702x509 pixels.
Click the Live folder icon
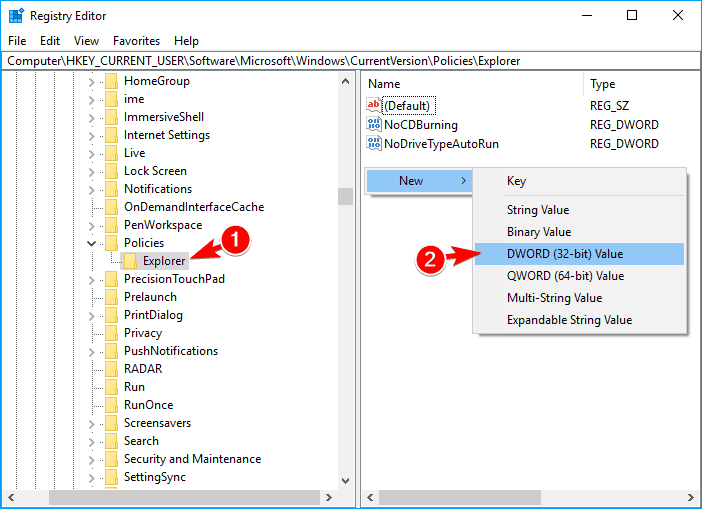pos(111,153)
